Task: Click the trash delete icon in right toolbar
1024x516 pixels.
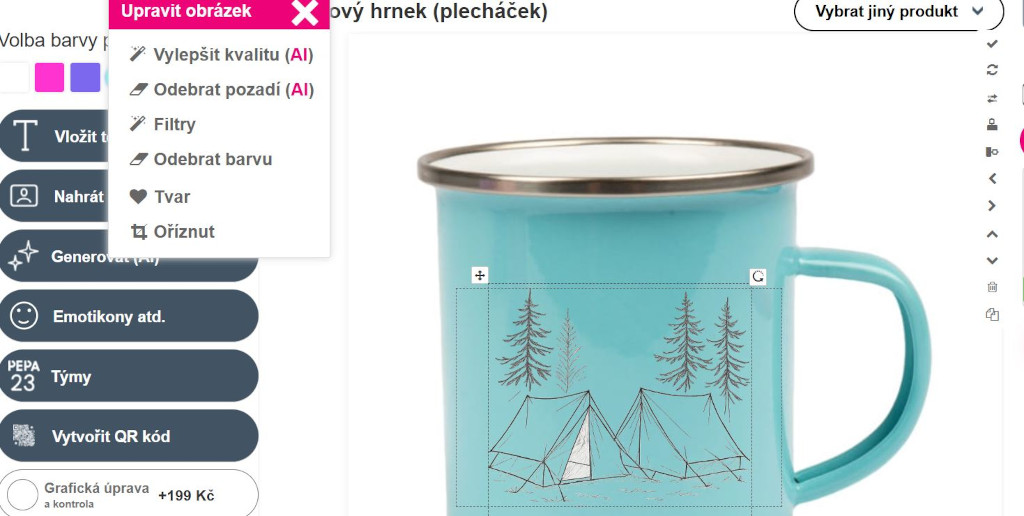Action: pyautogui.click(x=992, y=287)
